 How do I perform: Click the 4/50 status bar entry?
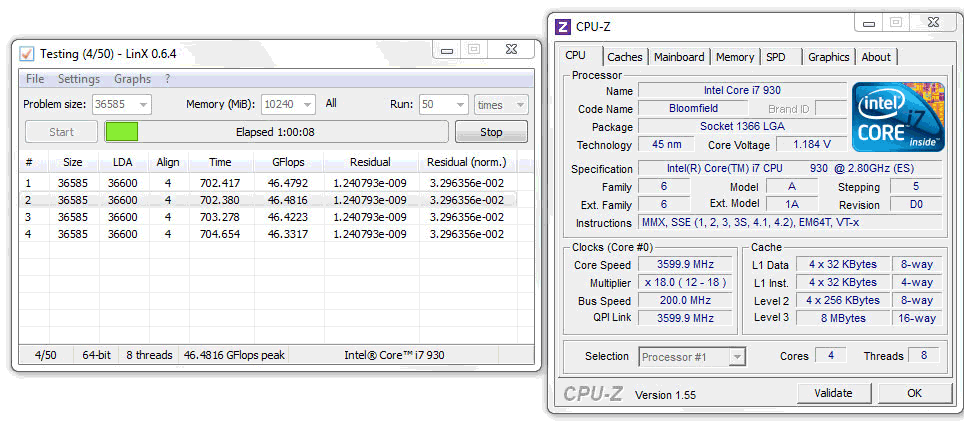[45, 355]
